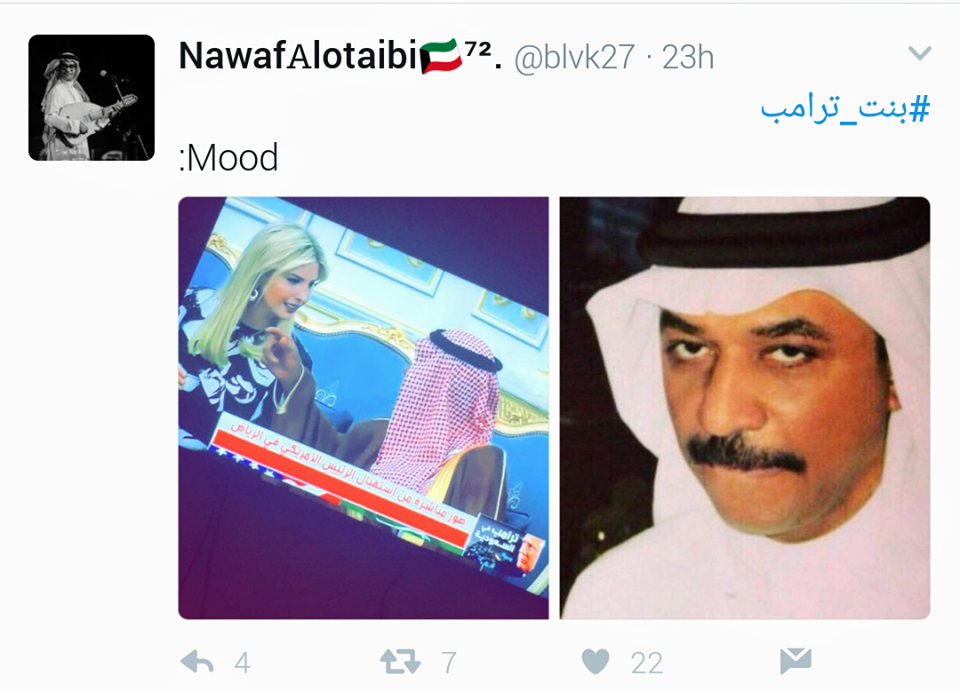Retweet this post using the retweet icon
The image size is (960, 691).
tap(400, 662)
